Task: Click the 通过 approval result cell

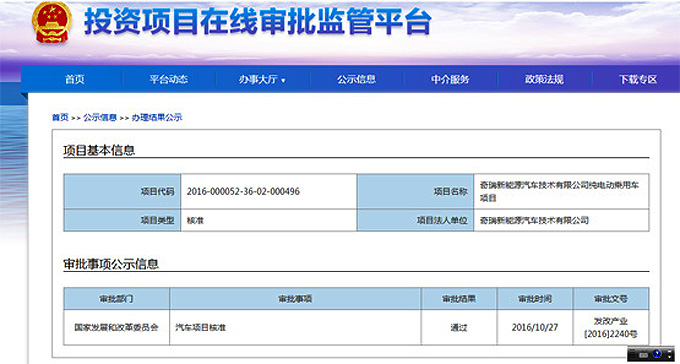Action: (459, 328)
